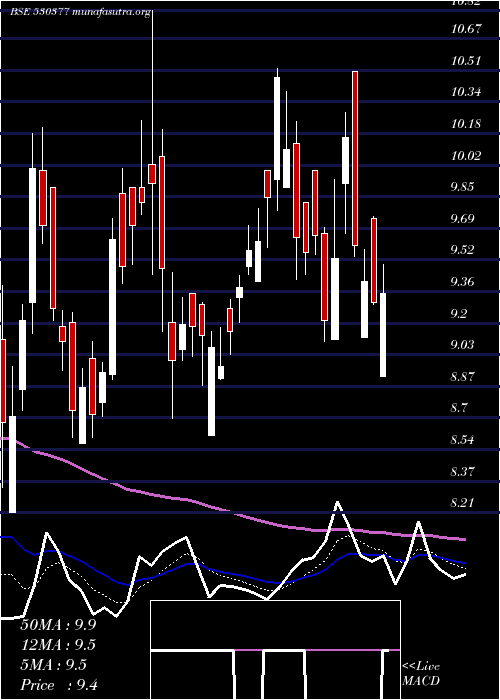The image size is (500, 700).
Task: Click the 50MA : 9.9 label
Action: coord(58,625)
